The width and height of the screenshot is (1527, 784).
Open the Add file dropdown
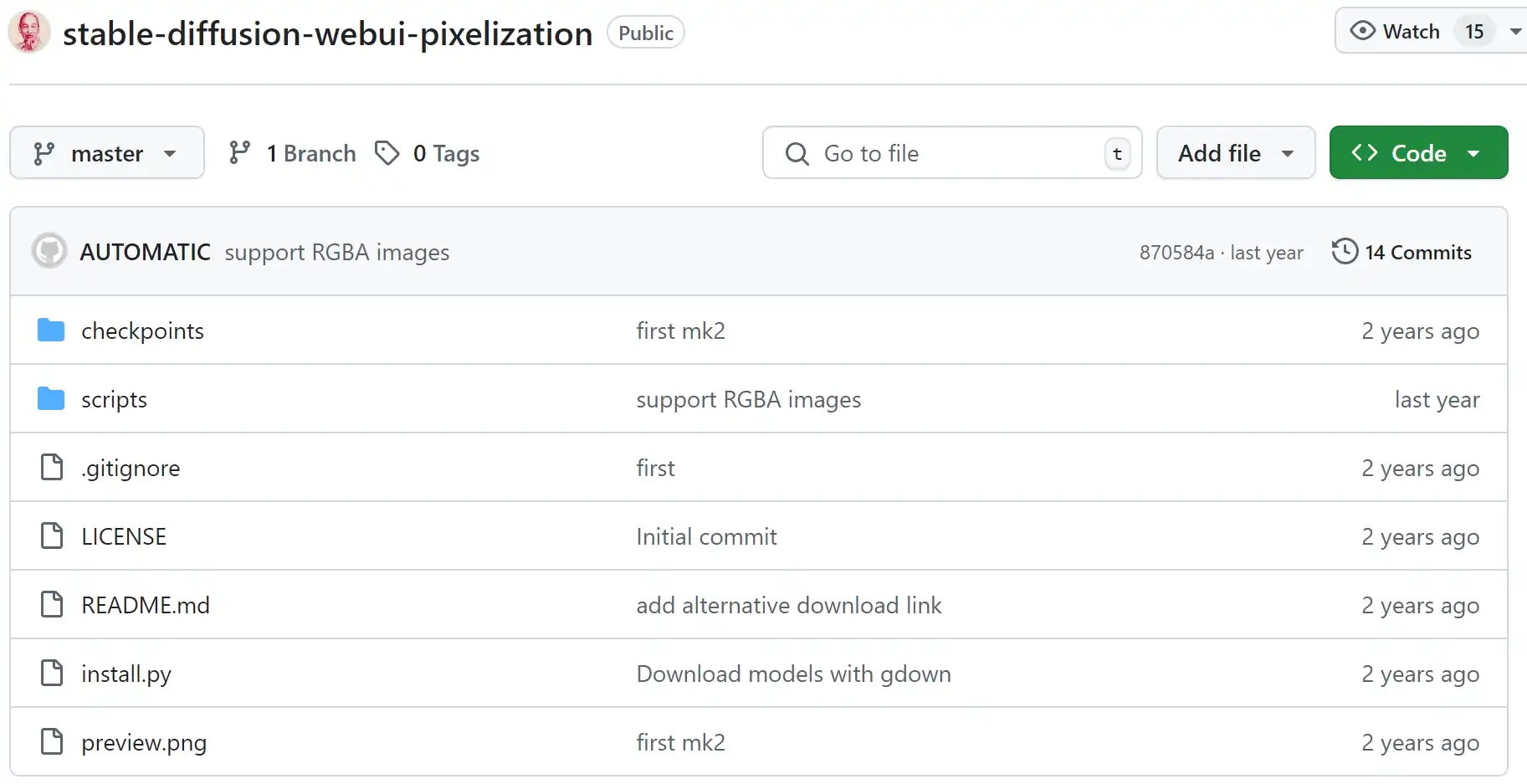click(x=1236, y=153)
